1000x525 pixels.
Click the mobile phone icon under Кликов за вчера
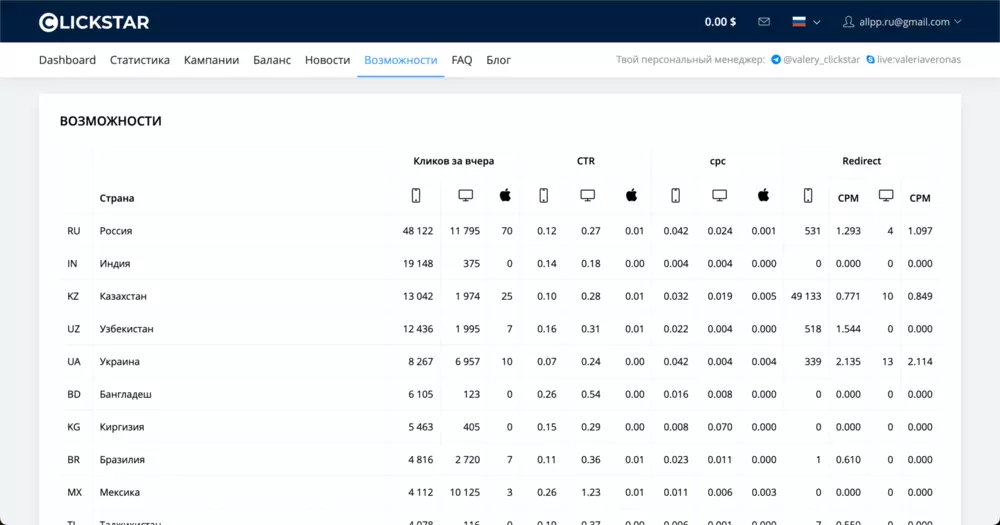[x=416, y=196]
